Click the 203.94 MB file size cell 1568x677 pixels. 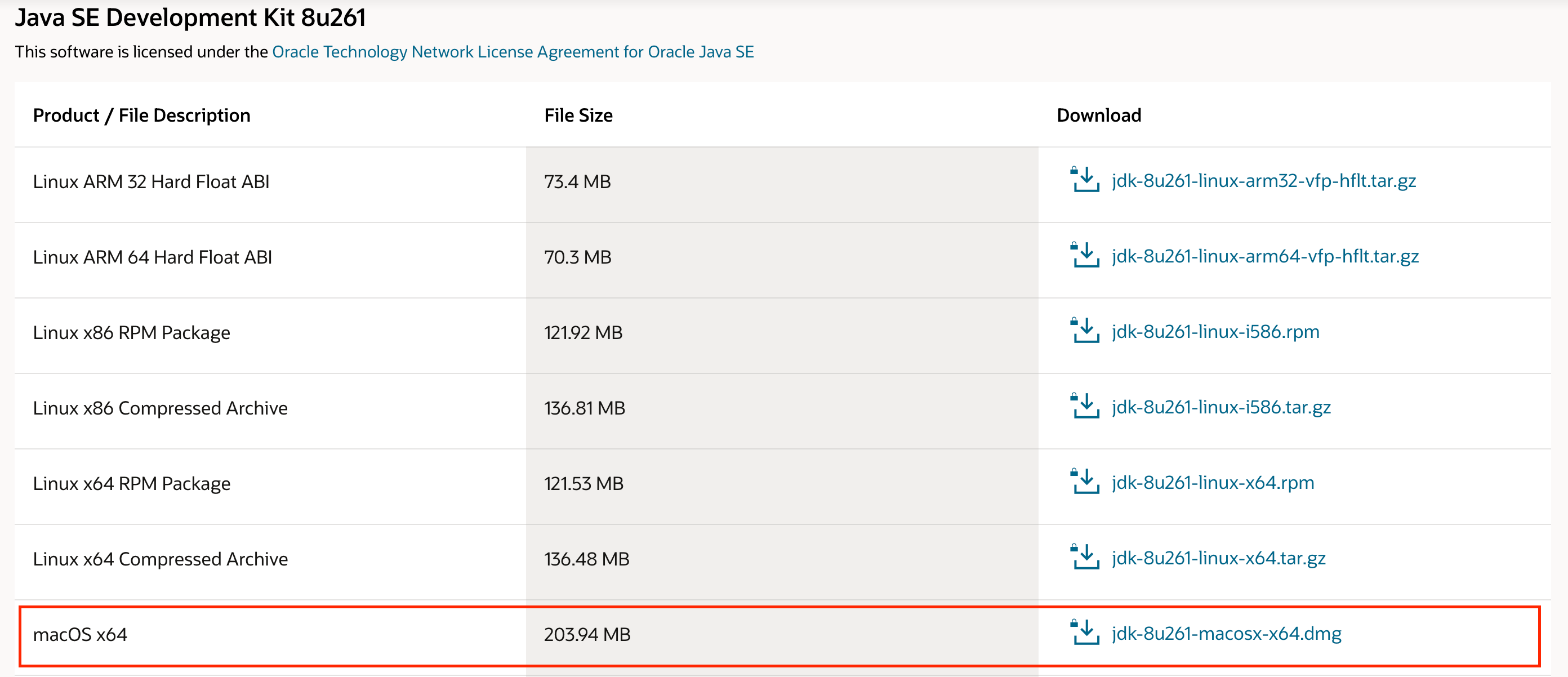coord(587,634)
